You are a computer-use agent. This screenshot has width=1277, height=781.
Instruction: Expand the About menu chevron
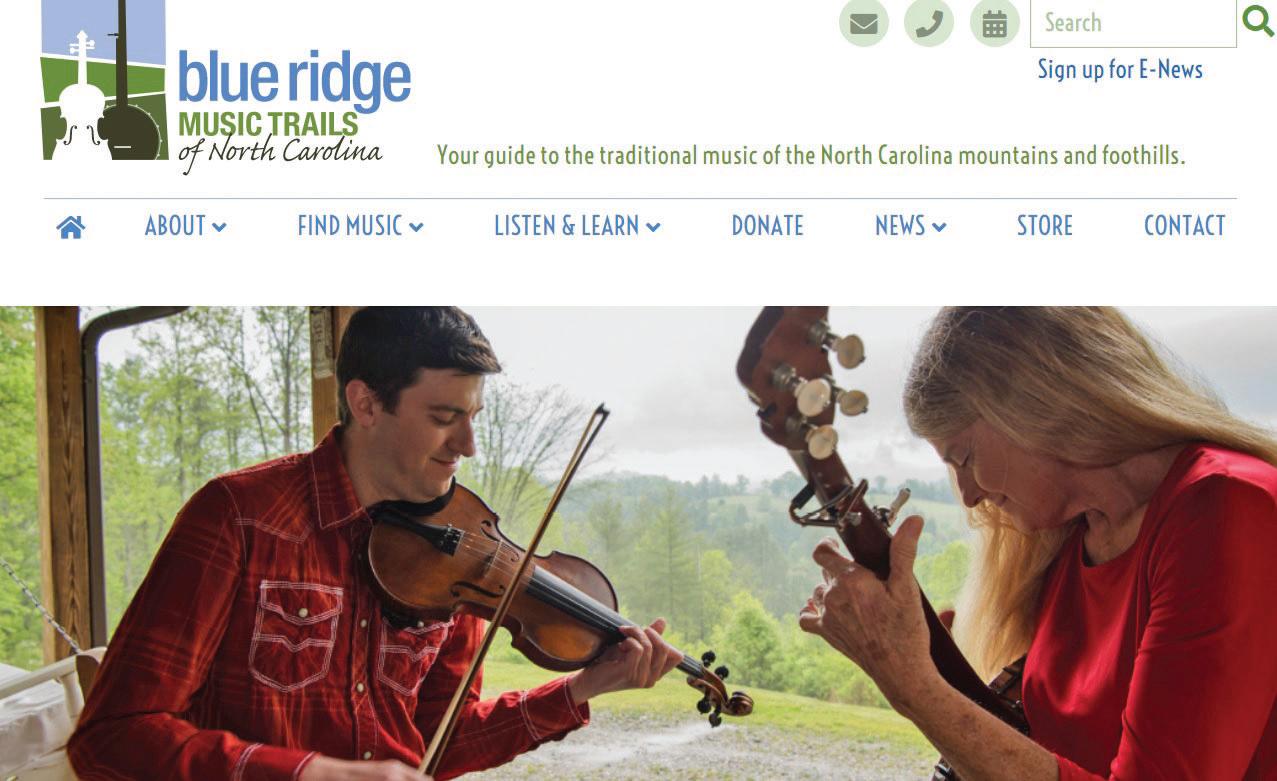pyautogui.click(x=219, y=228)
